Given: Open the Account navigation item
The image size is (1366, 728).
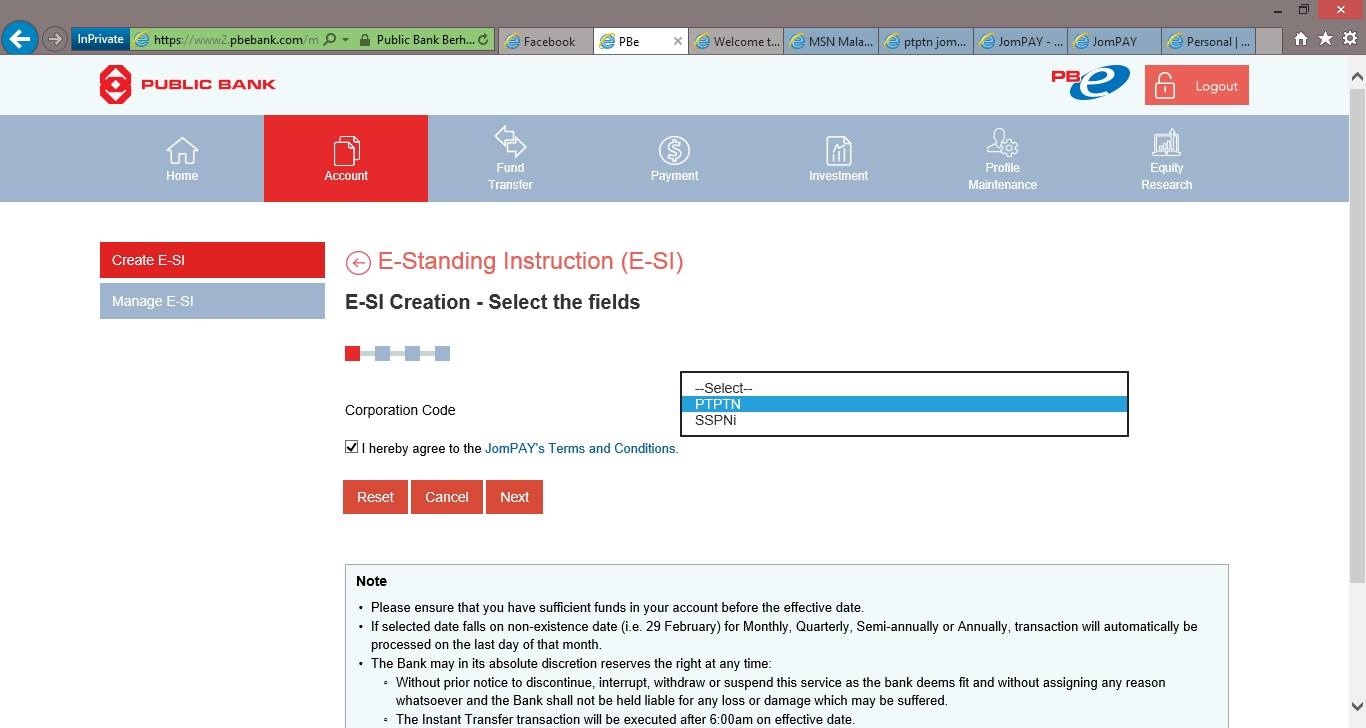Looking at the screenshot, I should tap(346, 159).
